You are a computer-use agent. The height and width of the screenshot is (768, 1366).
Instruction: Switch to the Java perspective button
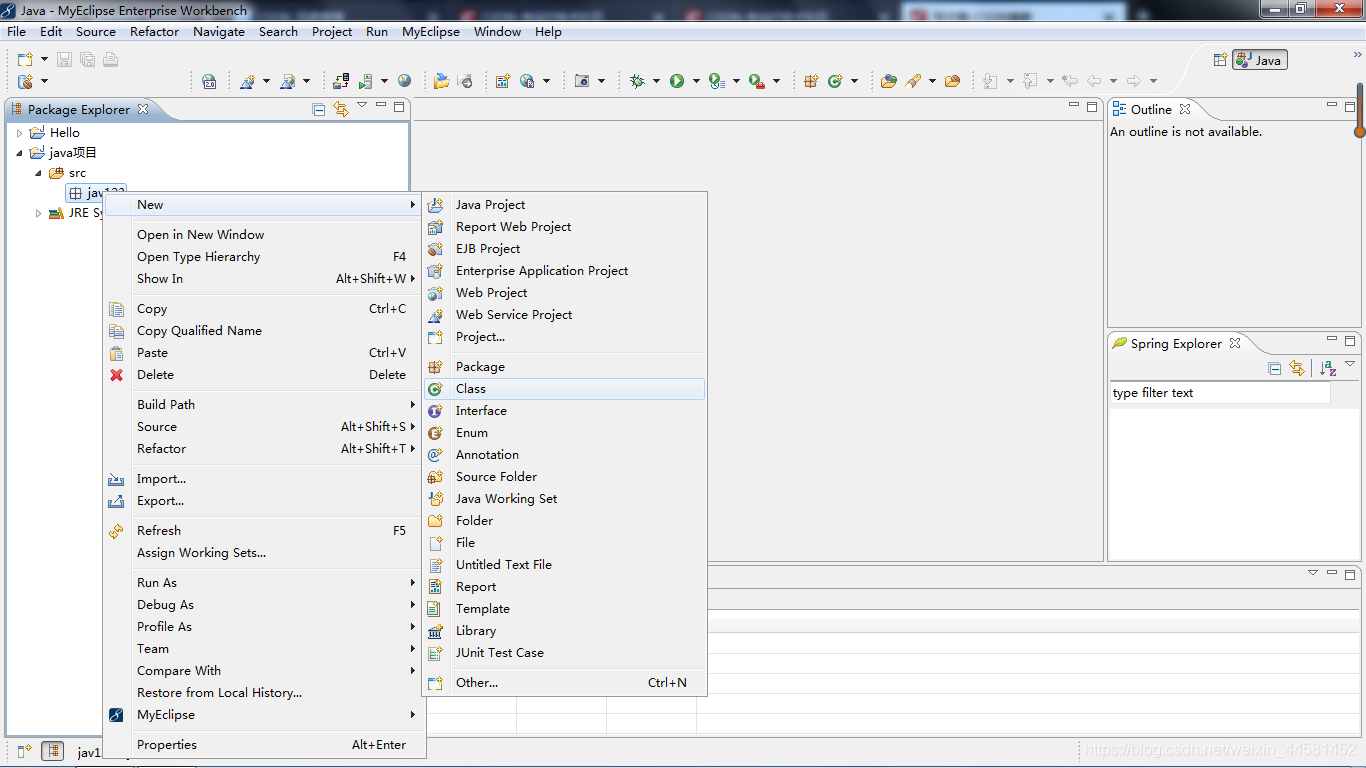click(x=1260, y=60)
